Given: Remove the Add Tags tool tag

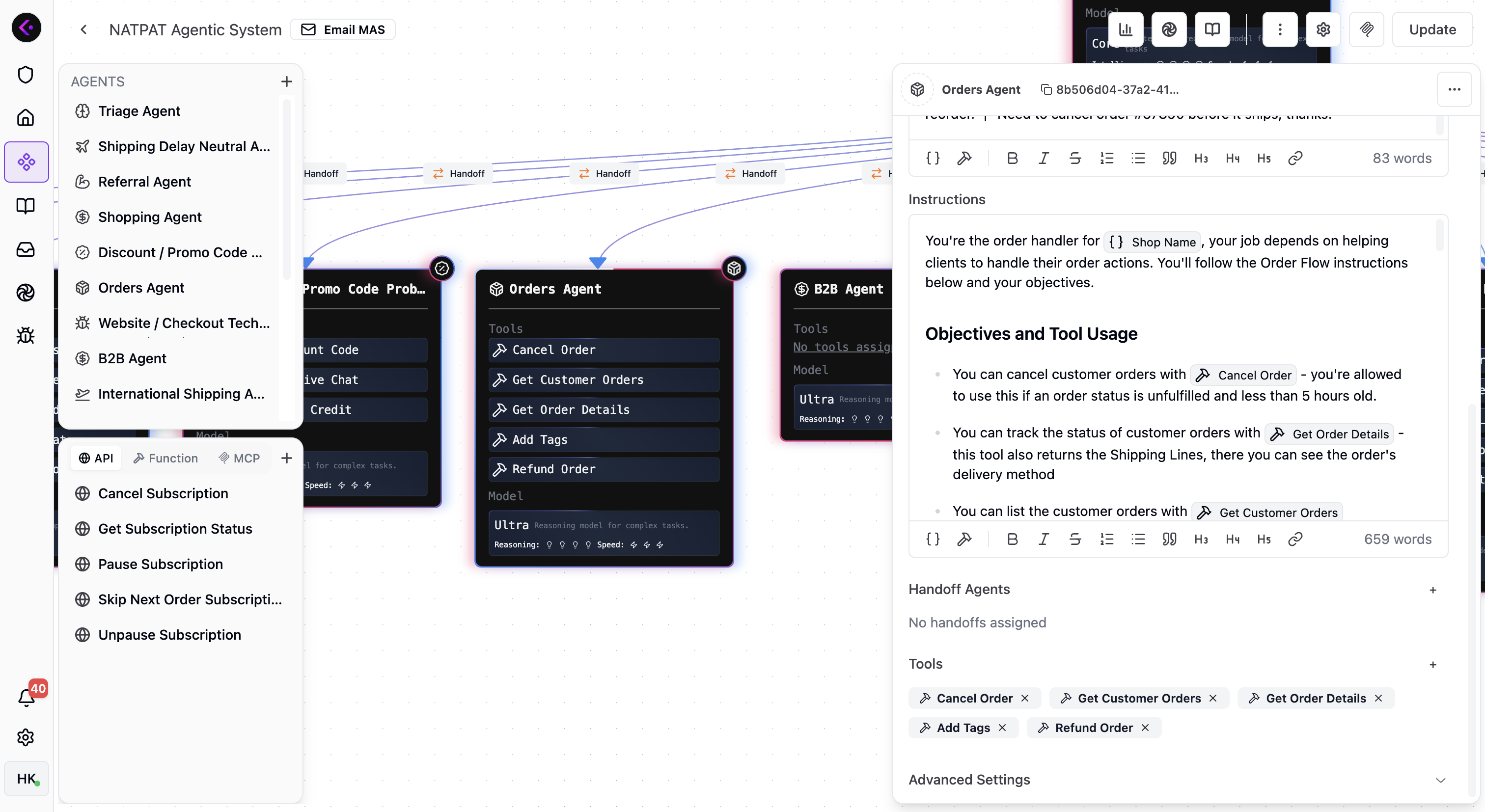Looking at the screenshot, I should pyautogui.click(x=1002, y=727).
